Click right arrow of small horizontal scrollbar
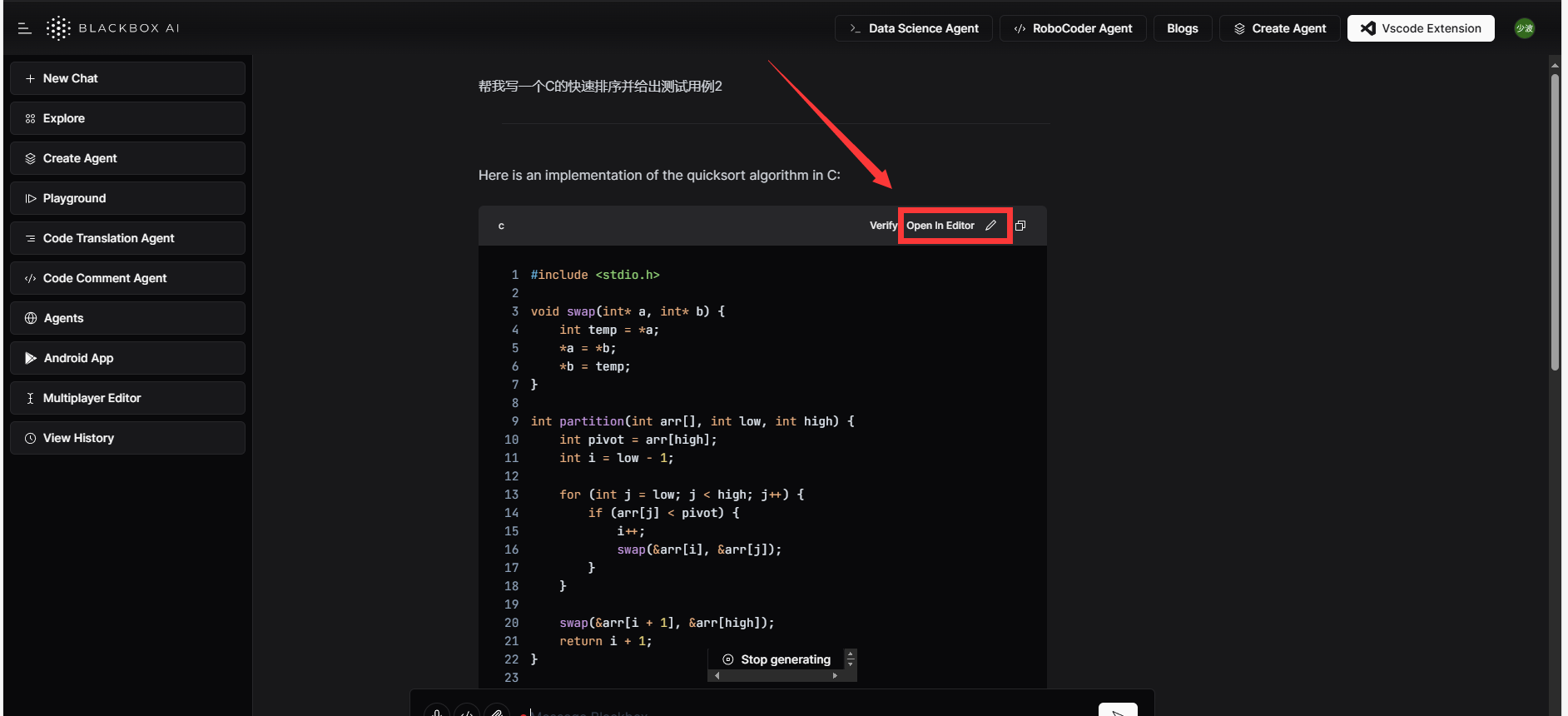 pos(835,676)
